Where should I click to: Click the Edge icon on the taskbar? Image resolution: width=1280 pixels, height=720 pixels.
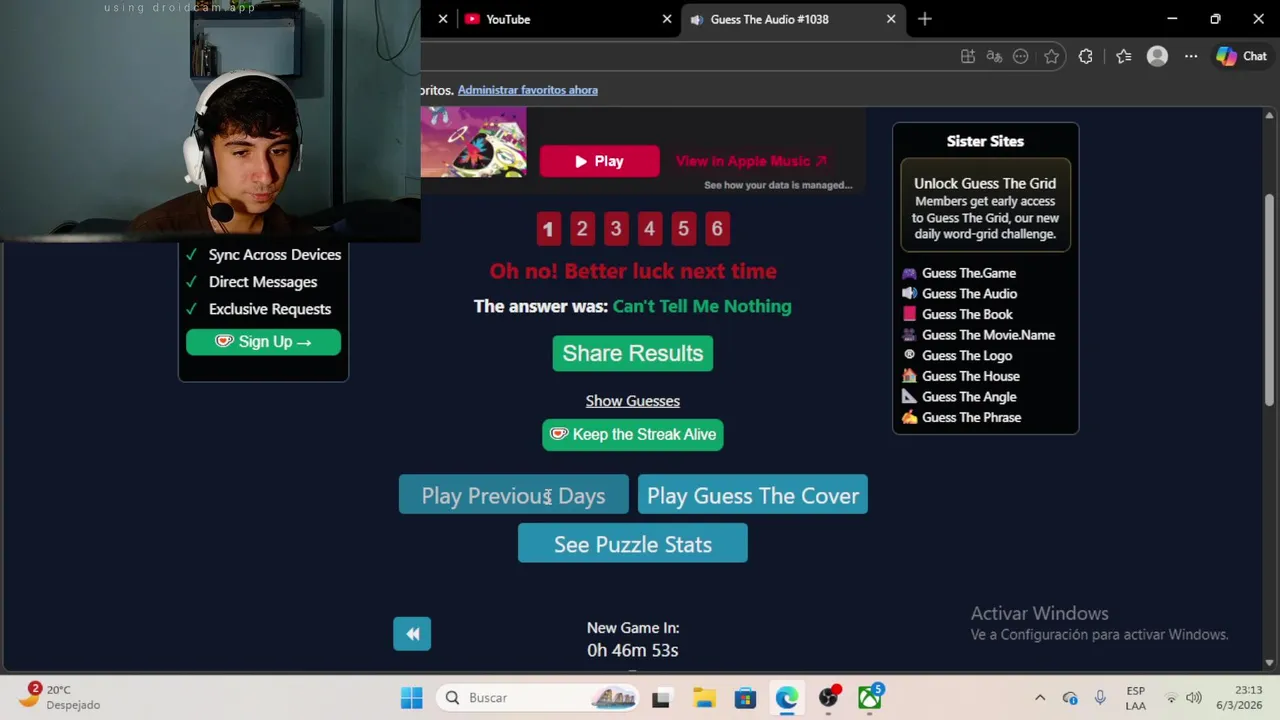787,698
